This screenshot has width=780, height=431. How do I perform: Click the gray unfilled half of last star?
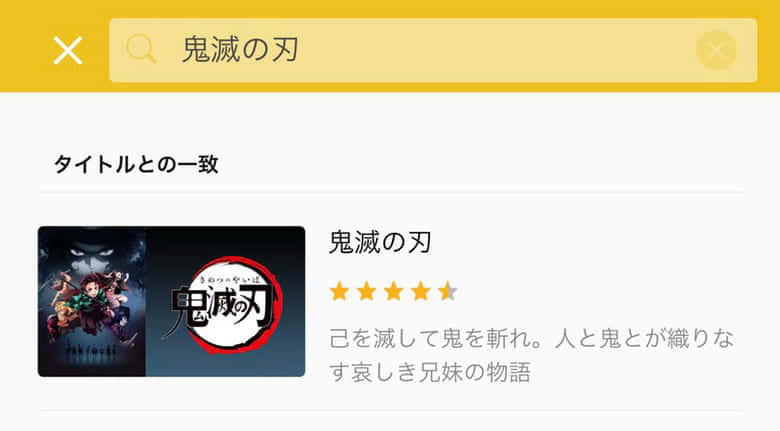pos(453,291)
